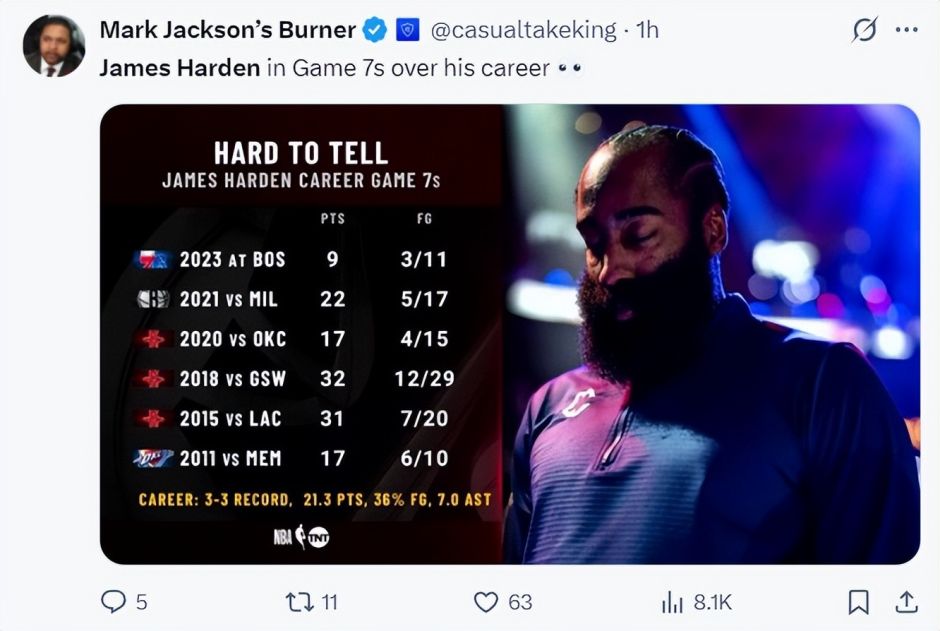Like the tweet with heart icon
940x631 pixels.
click(x=486, y=602)
